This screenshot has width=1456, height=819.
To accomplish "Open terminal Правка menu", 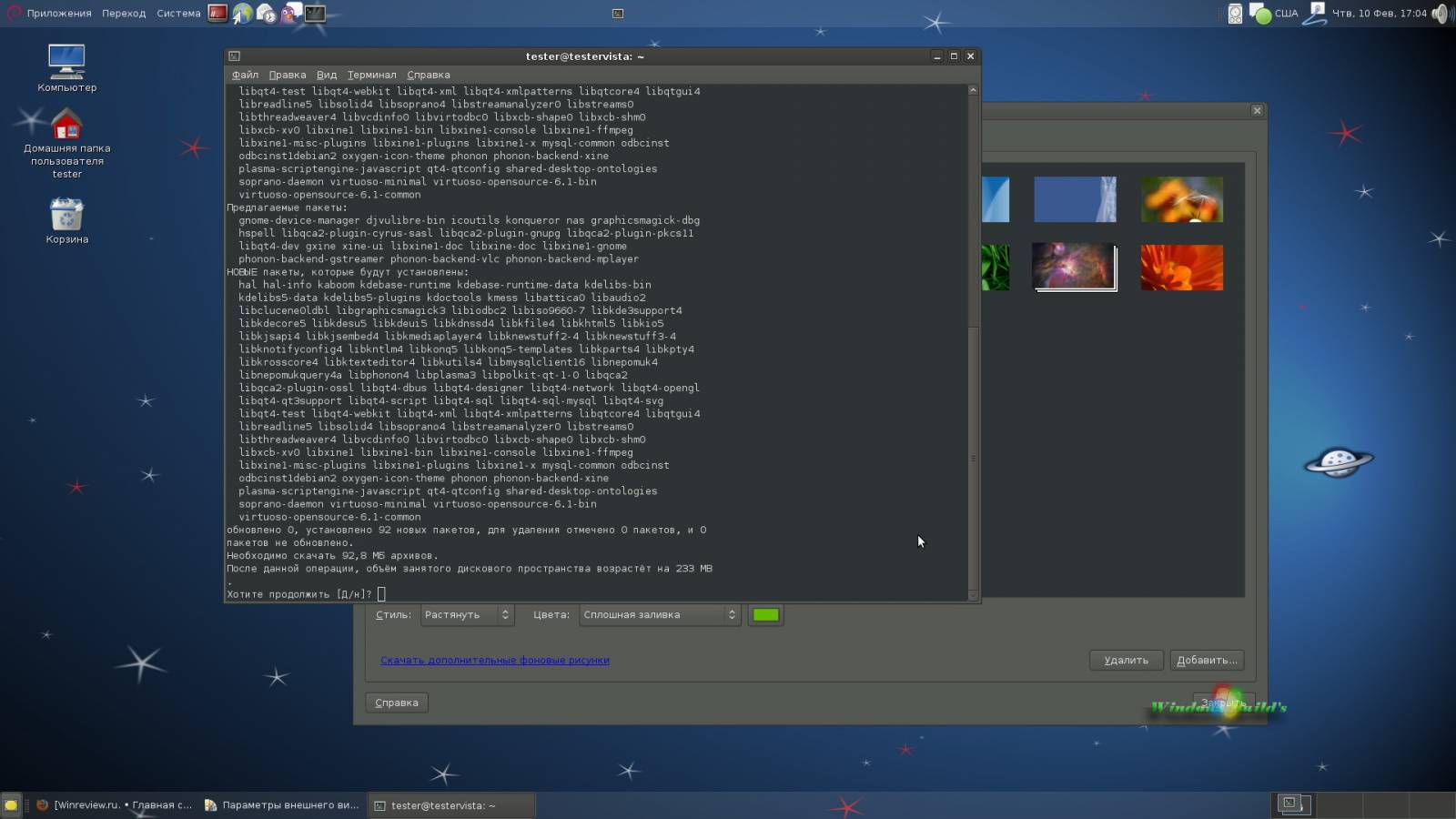I will click(288, 75).
